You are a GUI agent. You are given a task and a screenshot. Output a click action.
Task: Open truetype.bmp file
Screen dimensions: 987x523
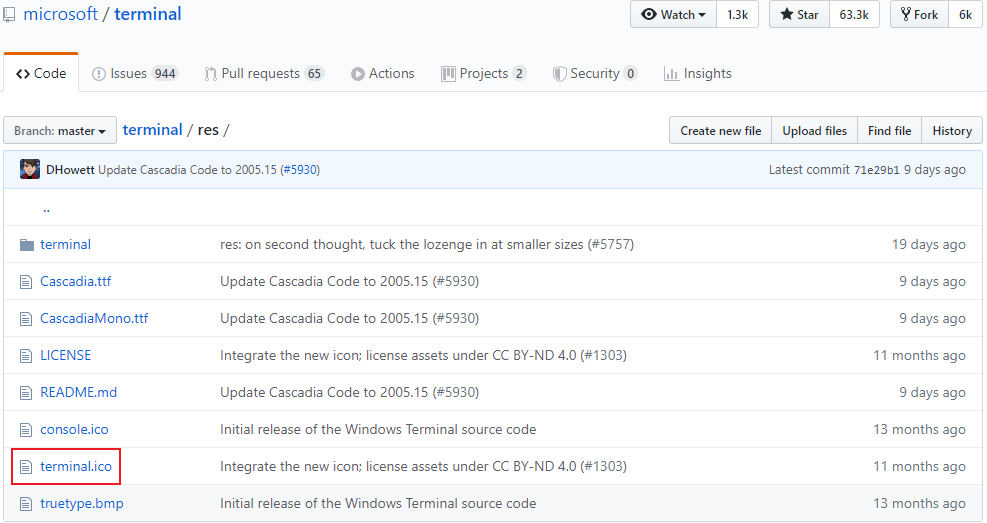tap(82, 503)
